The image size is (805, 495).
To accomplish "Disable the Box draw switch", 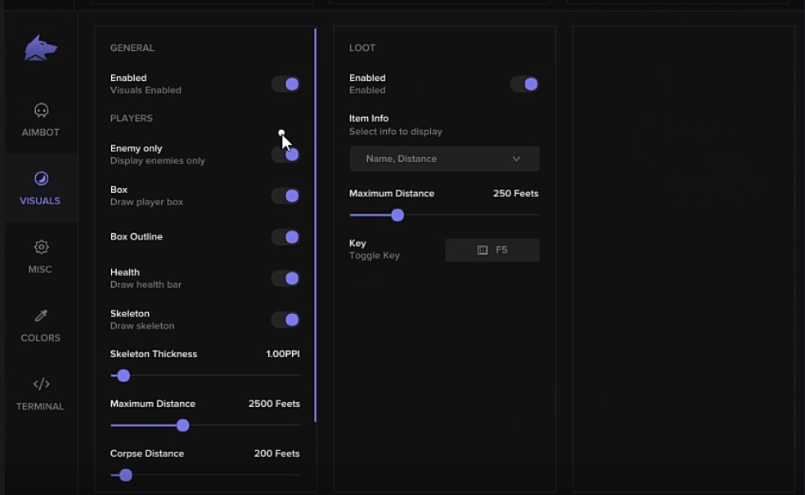I will click(286, 196).
